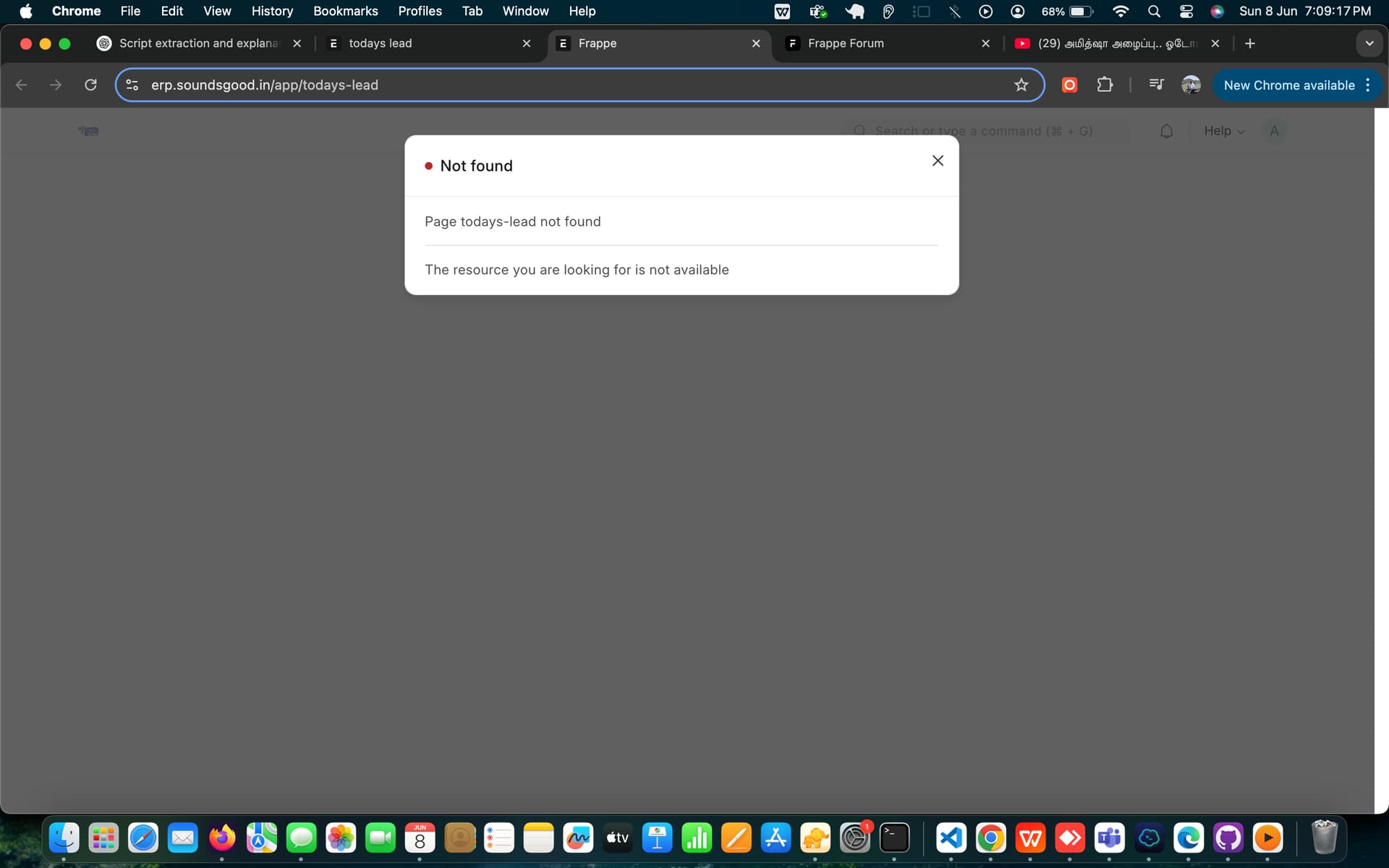The width and height of the screenshot is (1389, 868).
Task: Open Reminders from the Dock
Action: tap(499, 838)
